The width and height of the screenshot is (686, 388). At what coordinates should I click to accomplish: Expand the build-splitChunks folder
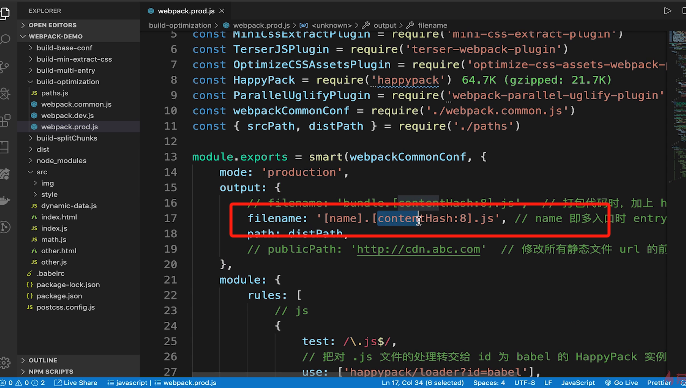tap(79, 138)
